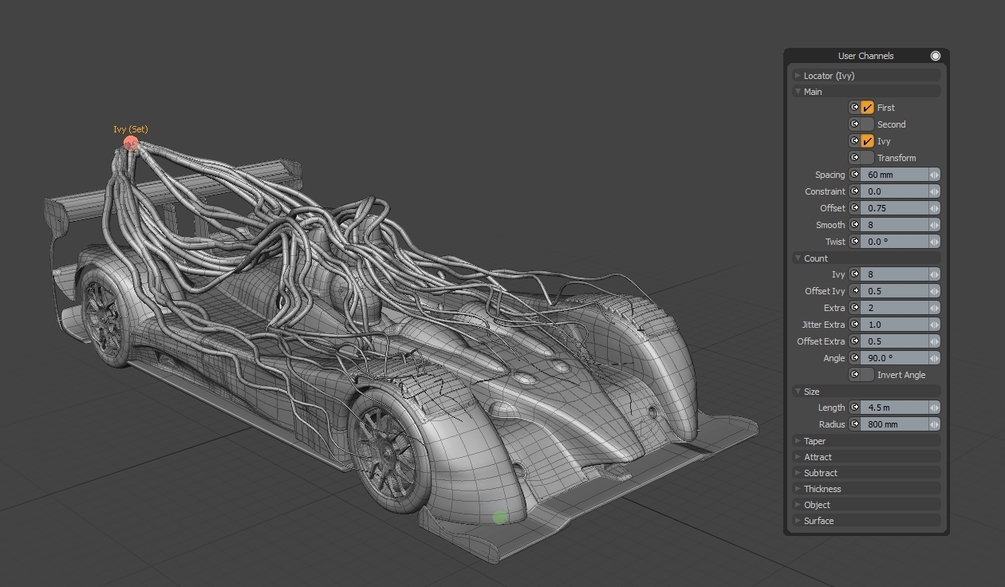Click the keyframe icon for Extra
This screenshot has width=1005, height=587.
tap(854, 308)
